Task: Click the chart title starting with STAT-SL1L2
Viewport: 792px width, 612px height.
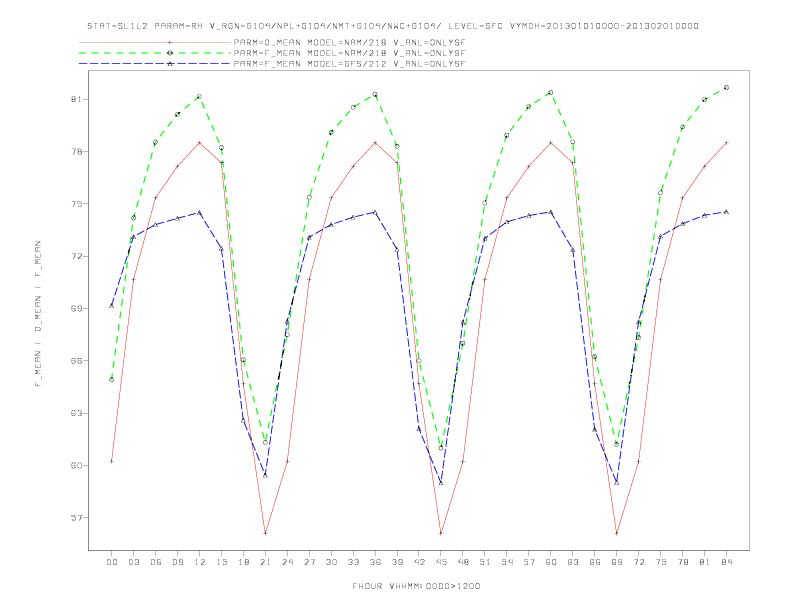Action: (x=392, y=26)
